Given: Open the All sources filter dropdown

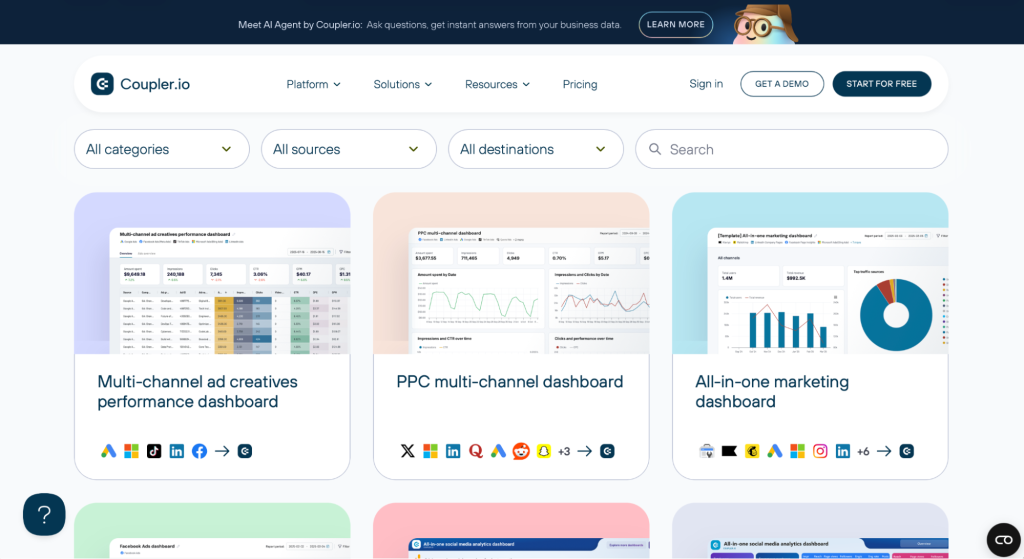Looking at the screenshot, I should pos(348,149).
